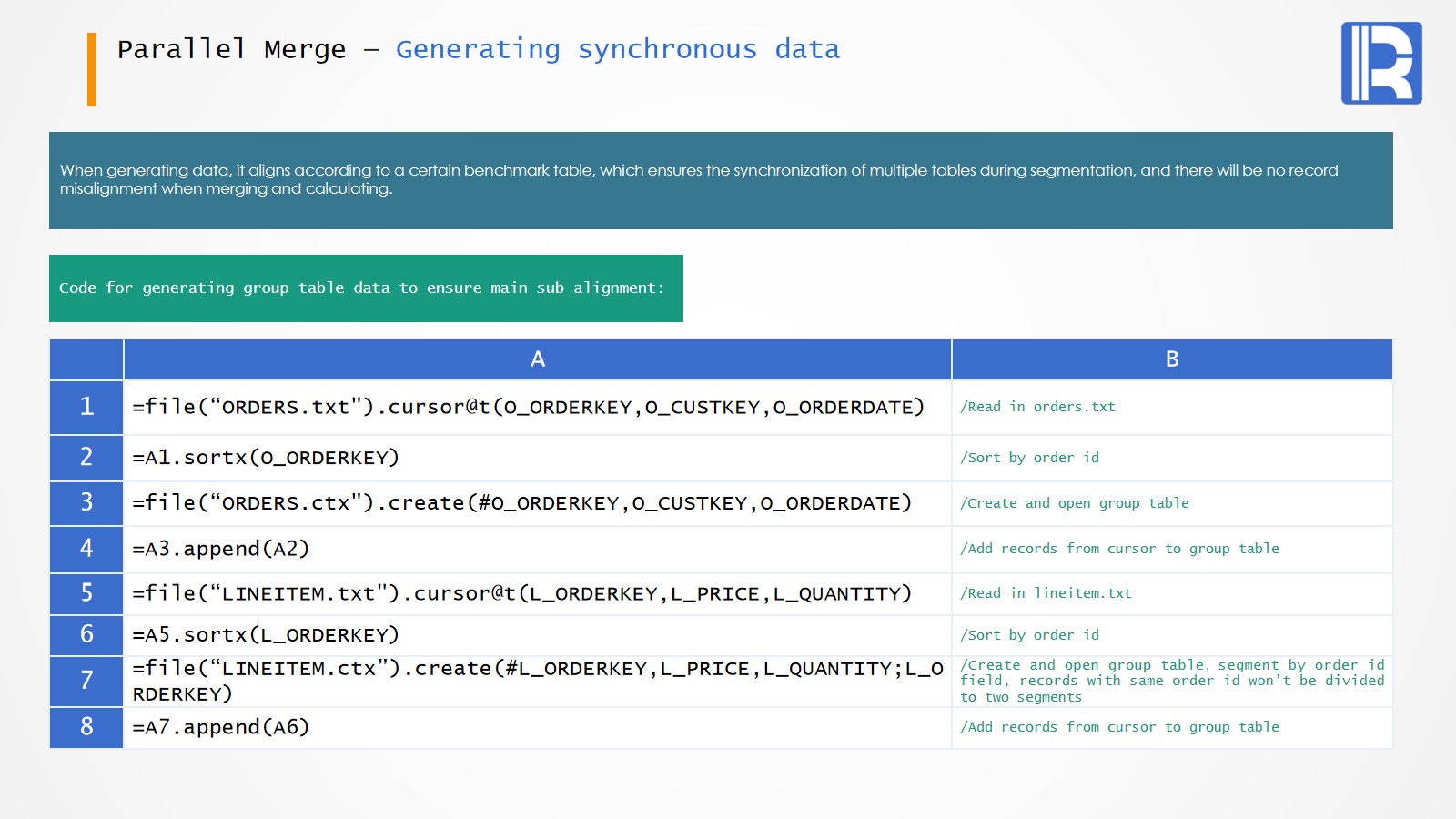Click the teal description text box
Image resolution: width=1456 pixels, height=819 pixels.
pyautogui.click(x=720, y=180)
